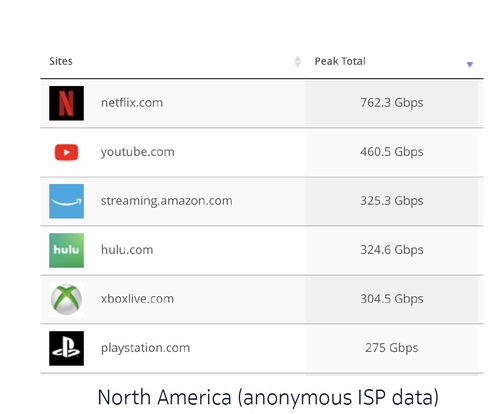Select the 275 Gbps peak value
500x414 pixels.
[x=392, y=348]
